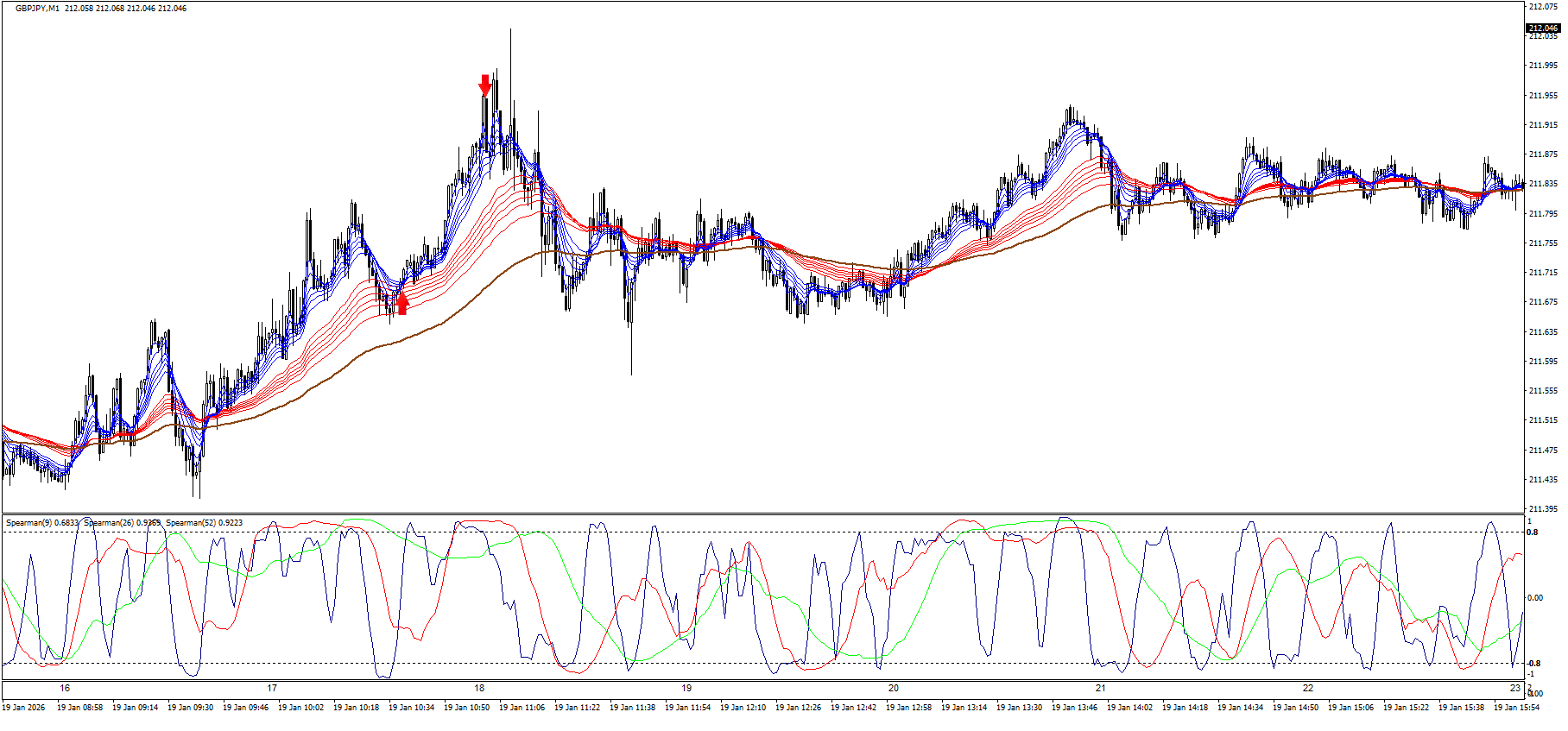Select period separator label 20
1568x731 pixels.
[894, 688]
